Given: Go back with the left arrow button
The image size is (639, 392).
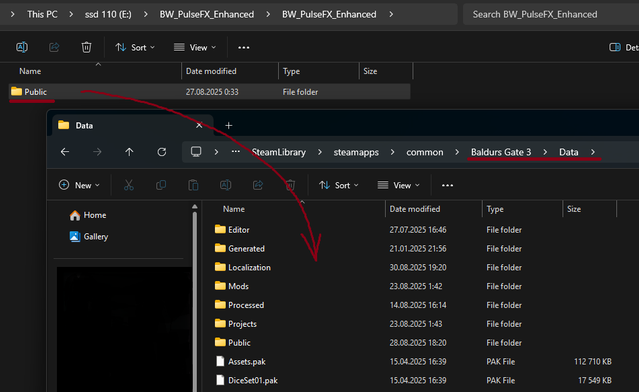Looking at the screenshot, I should [65, 152].
